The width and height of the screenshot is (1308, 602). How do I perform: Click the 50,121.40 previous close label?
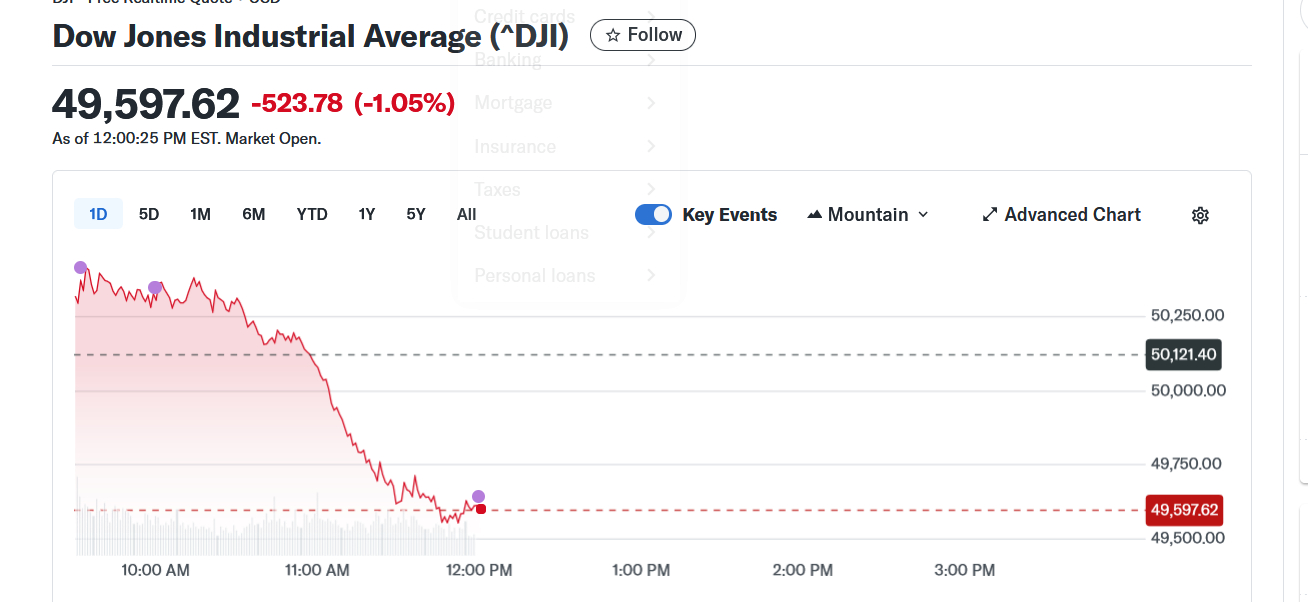click(x=1183, y=354)
